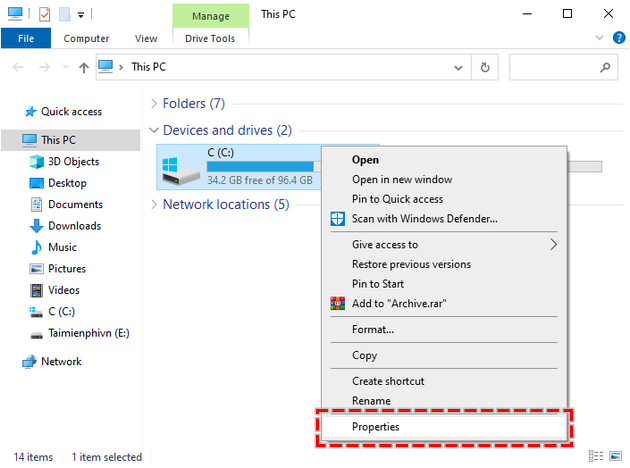630x468 pixels.
Task: Open the recent locations dropdown arrow
Action: [65, 67]
